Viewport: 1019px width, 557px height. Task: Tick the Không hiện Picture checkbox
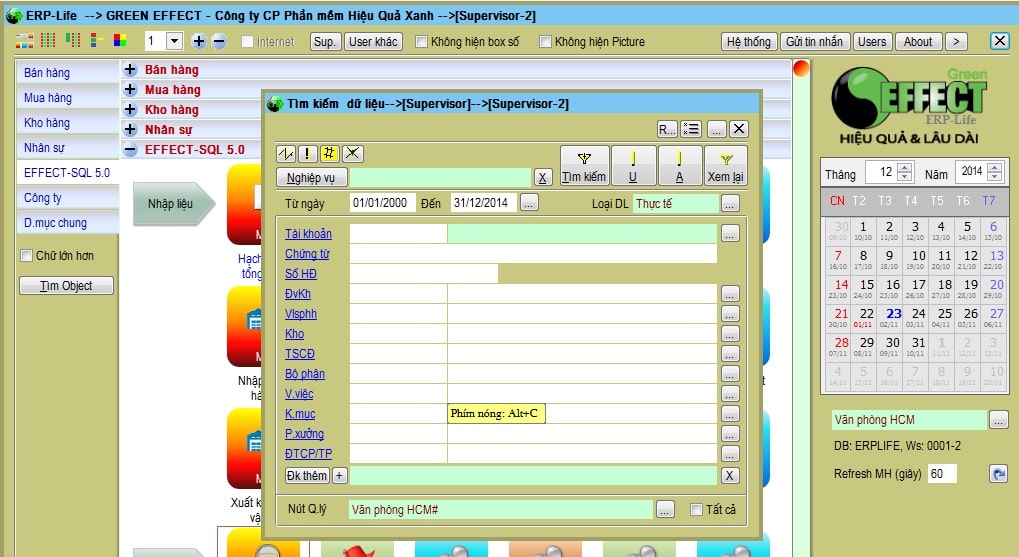tap(546, 42)
